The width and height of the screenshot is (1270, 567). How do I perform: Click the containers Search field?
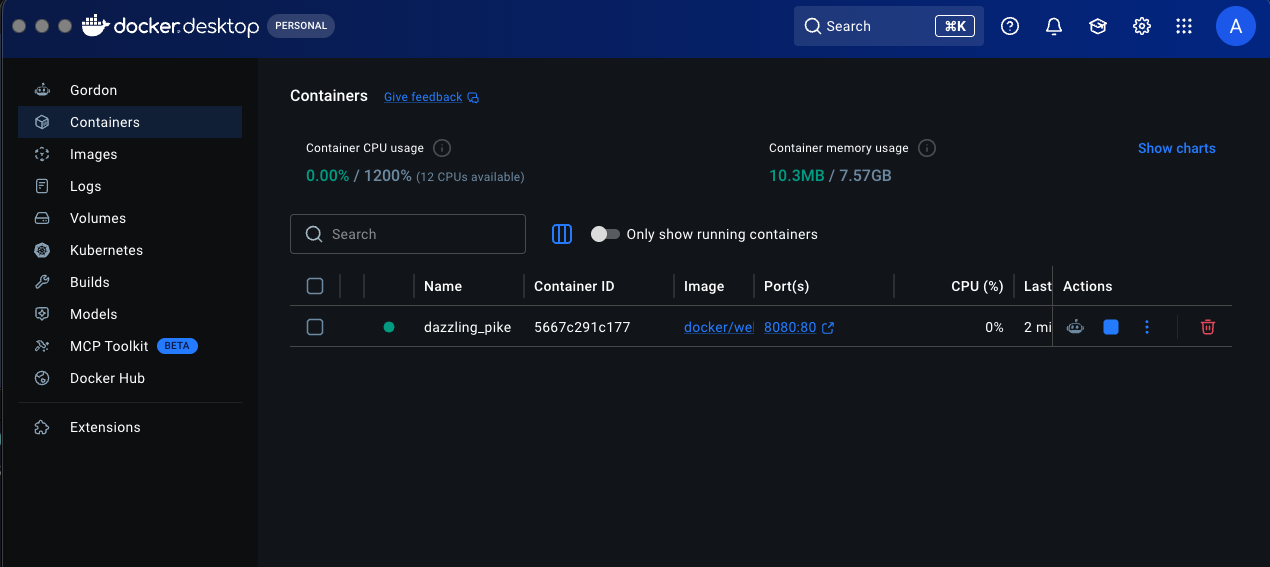(x=408, y=234)
